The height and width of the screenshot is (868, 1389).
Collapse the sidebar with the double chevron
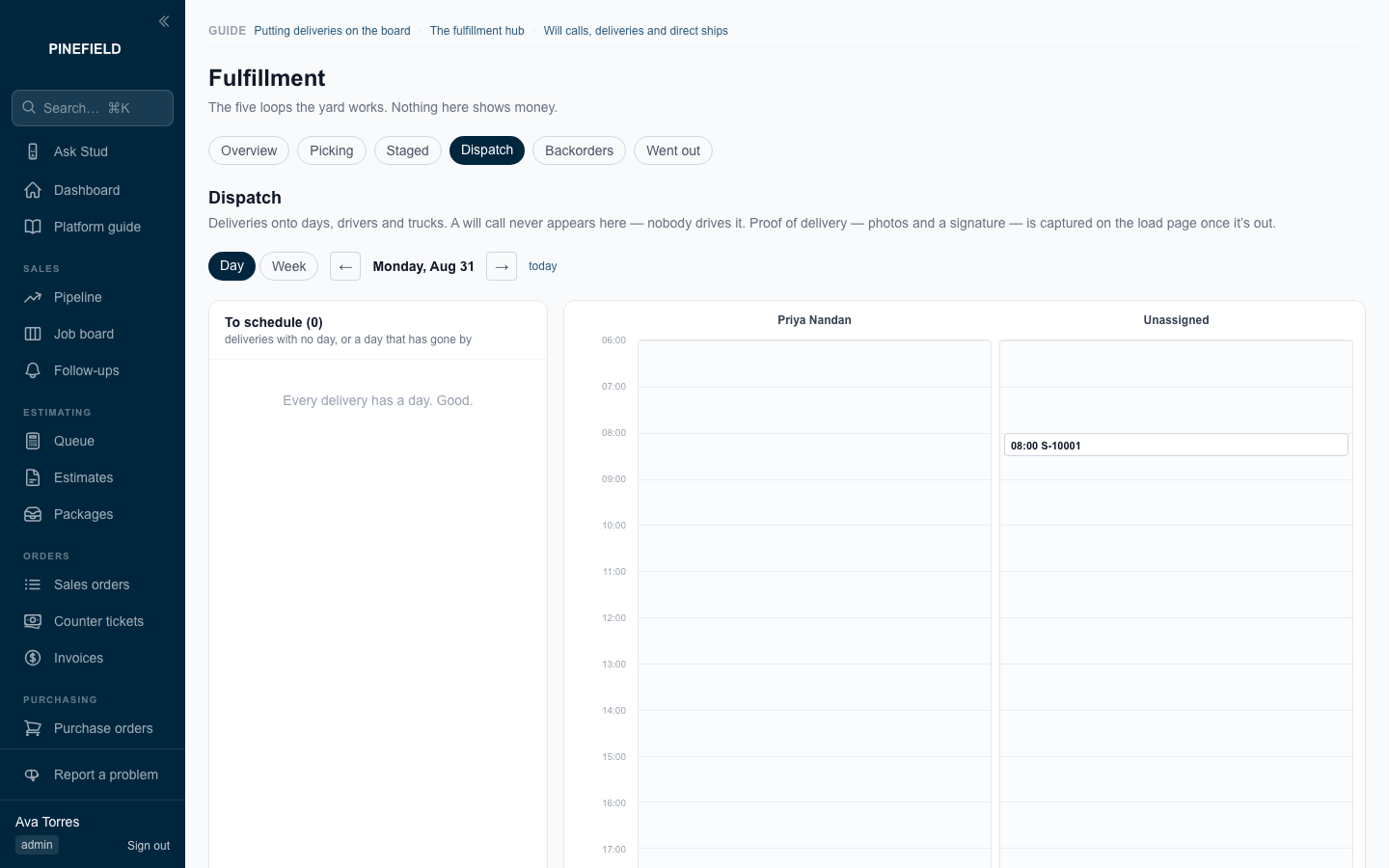coord(164,21)
